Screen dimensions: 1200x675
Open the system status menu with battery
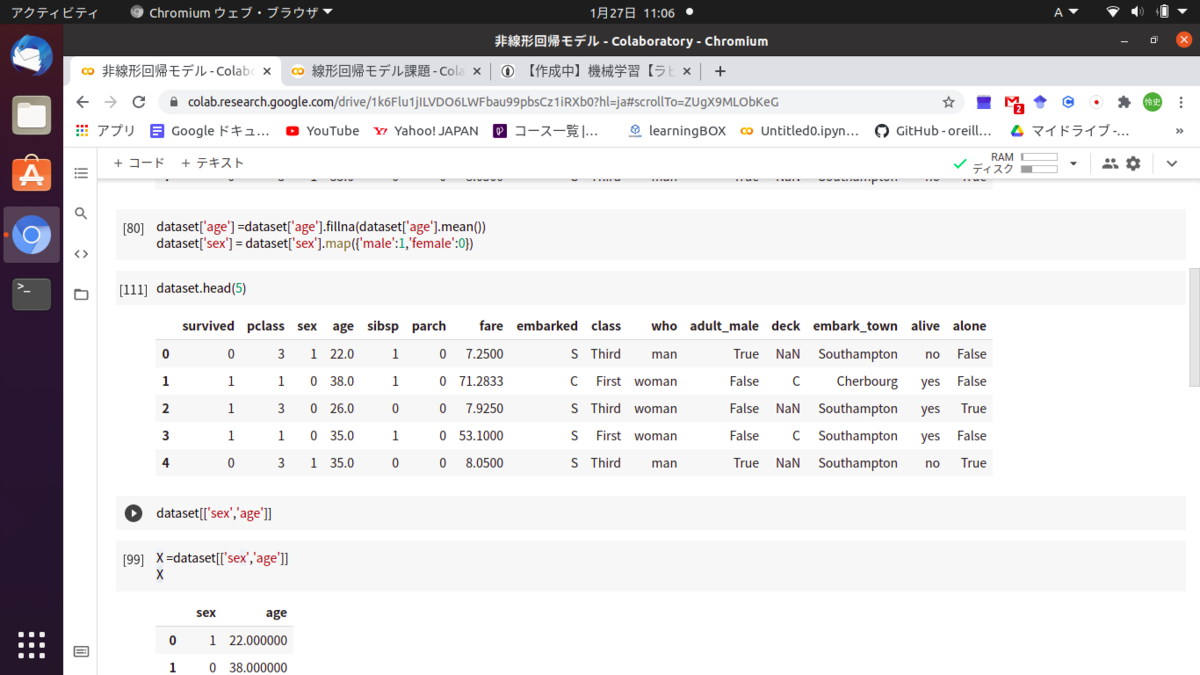coord(1148,13)
